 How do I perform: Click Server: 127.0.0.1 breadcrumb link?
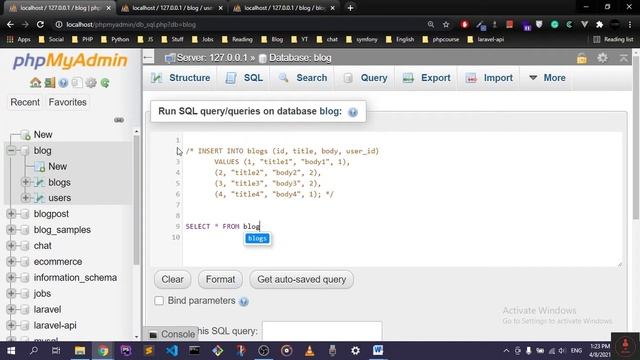[x=211, y=58]
